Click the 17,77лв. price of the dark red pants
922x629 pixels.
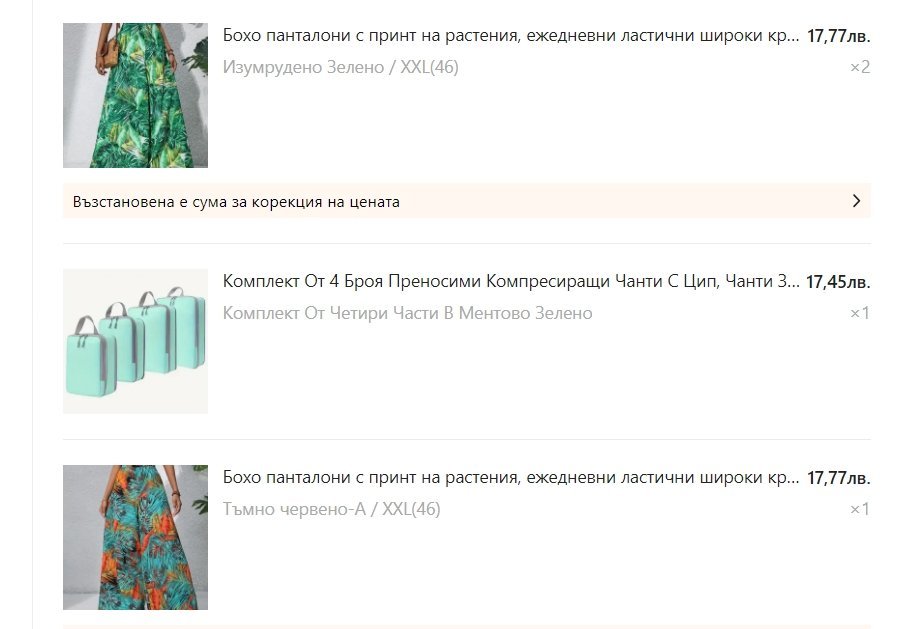(x=839, y=478)
